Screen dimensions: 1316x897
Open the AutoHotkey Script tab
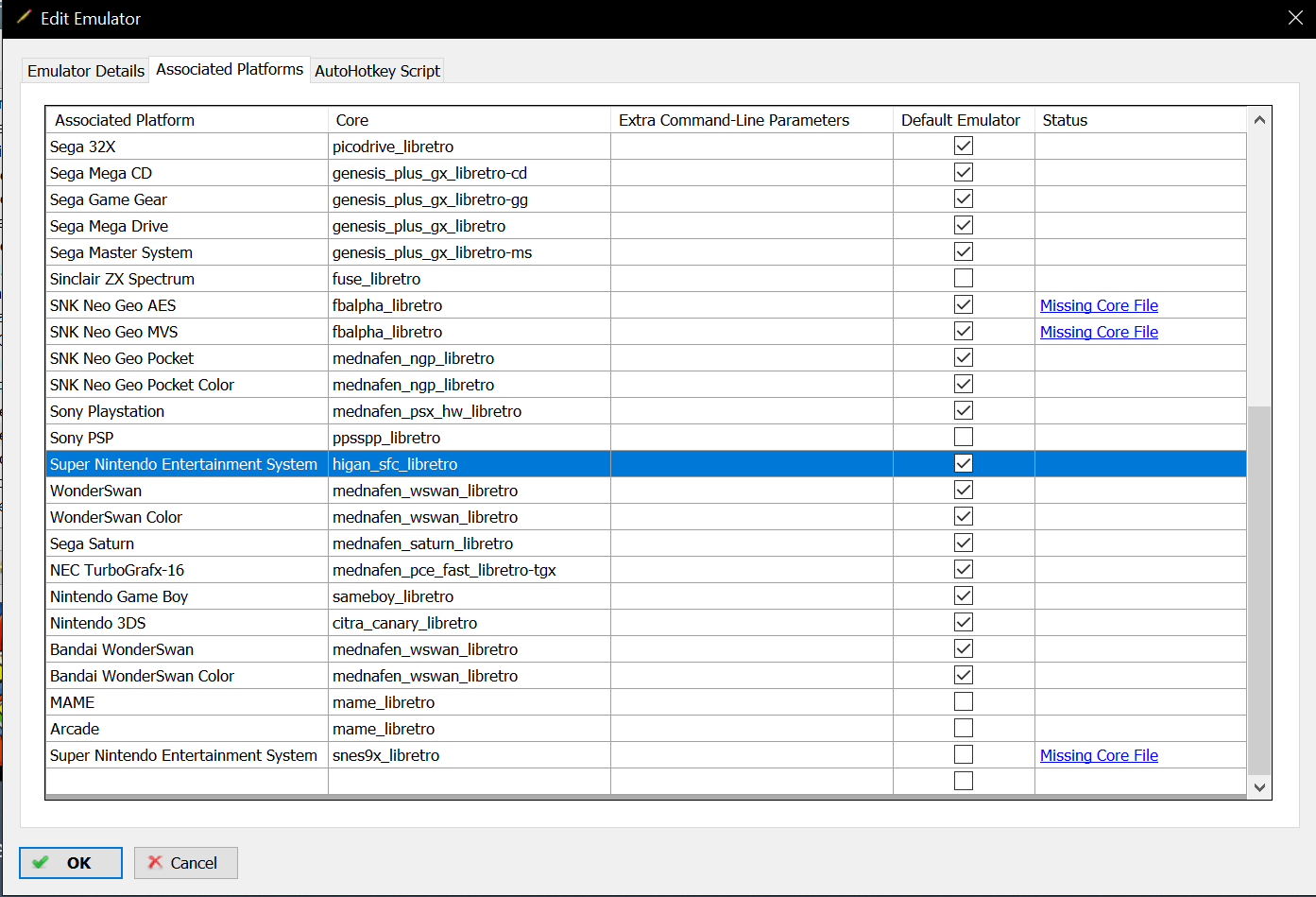(377, 71)
